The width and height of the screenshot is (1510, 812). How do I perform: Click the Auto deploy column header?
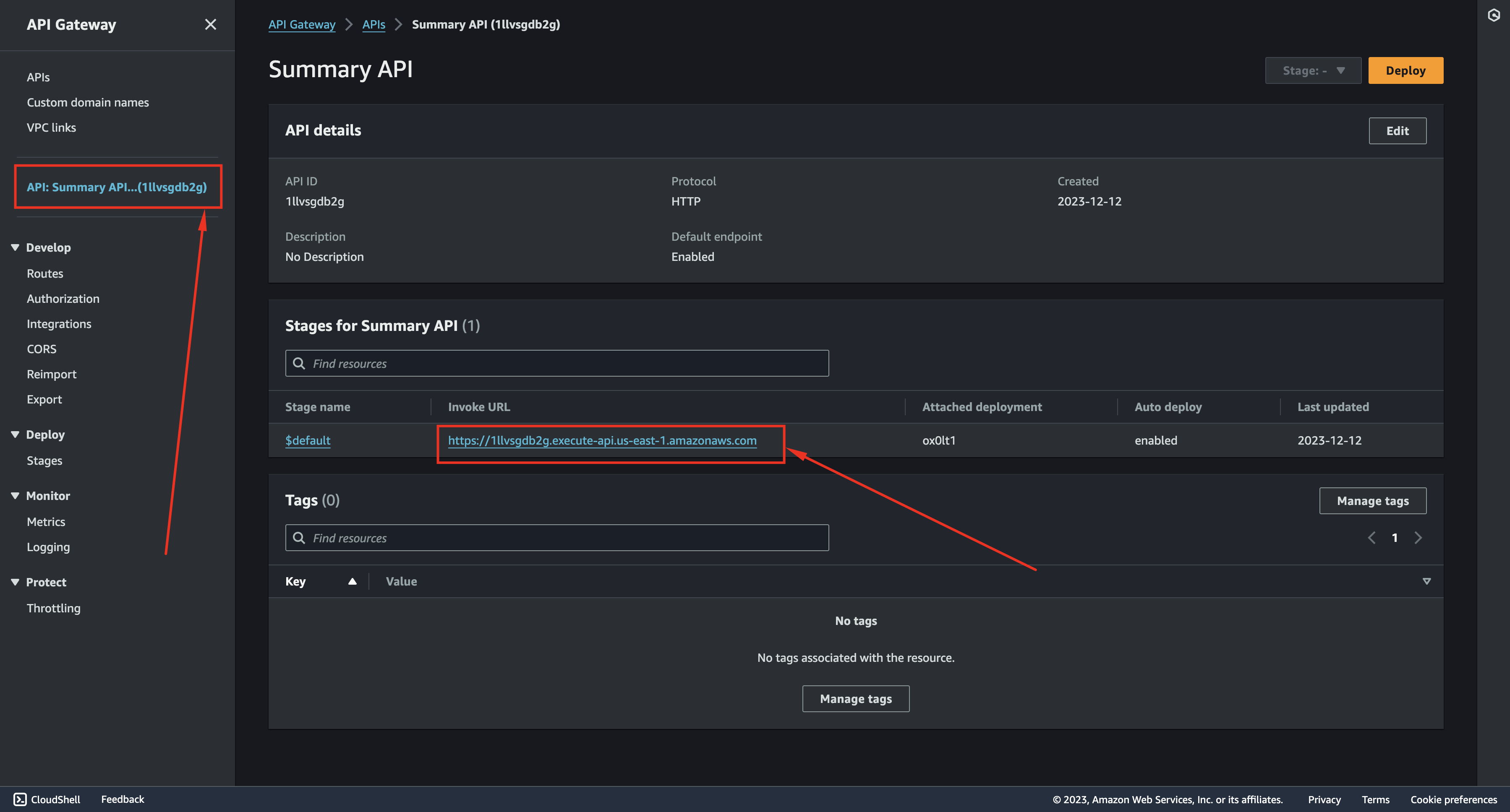1168,406
